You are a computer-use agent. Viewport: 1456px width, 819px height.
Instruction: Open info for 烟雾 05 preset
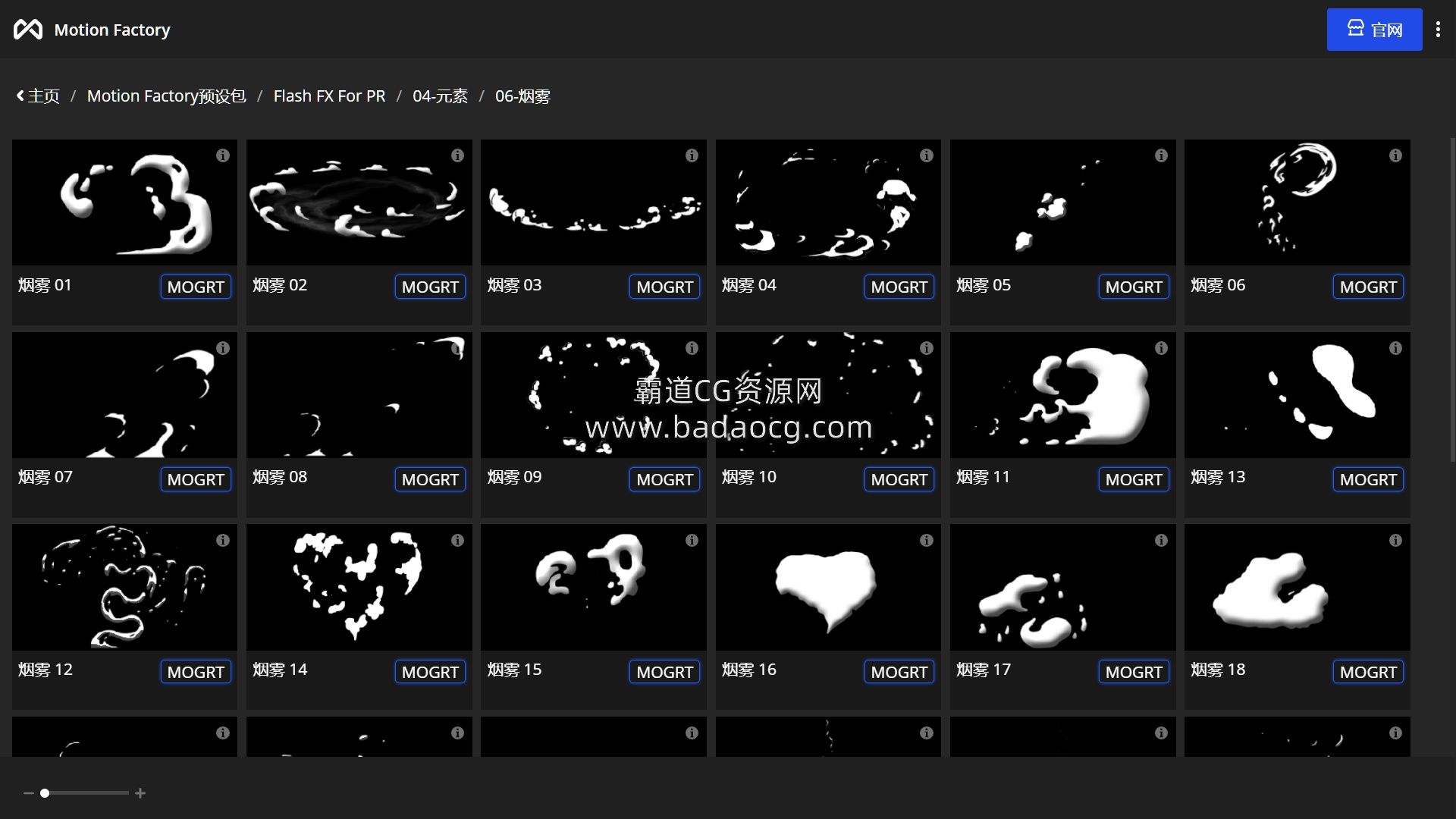[x=1161, y=155]
